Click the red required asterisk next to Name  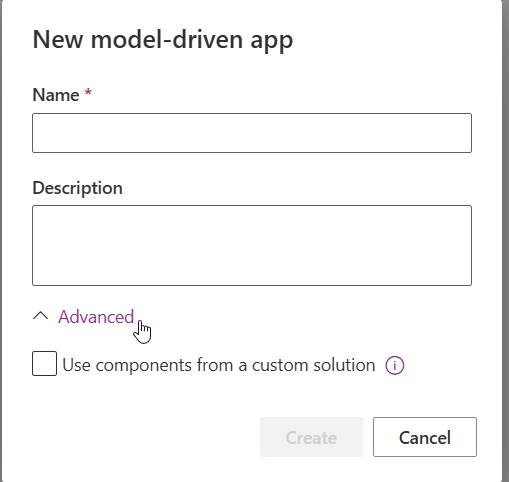(x=88, y=92)
